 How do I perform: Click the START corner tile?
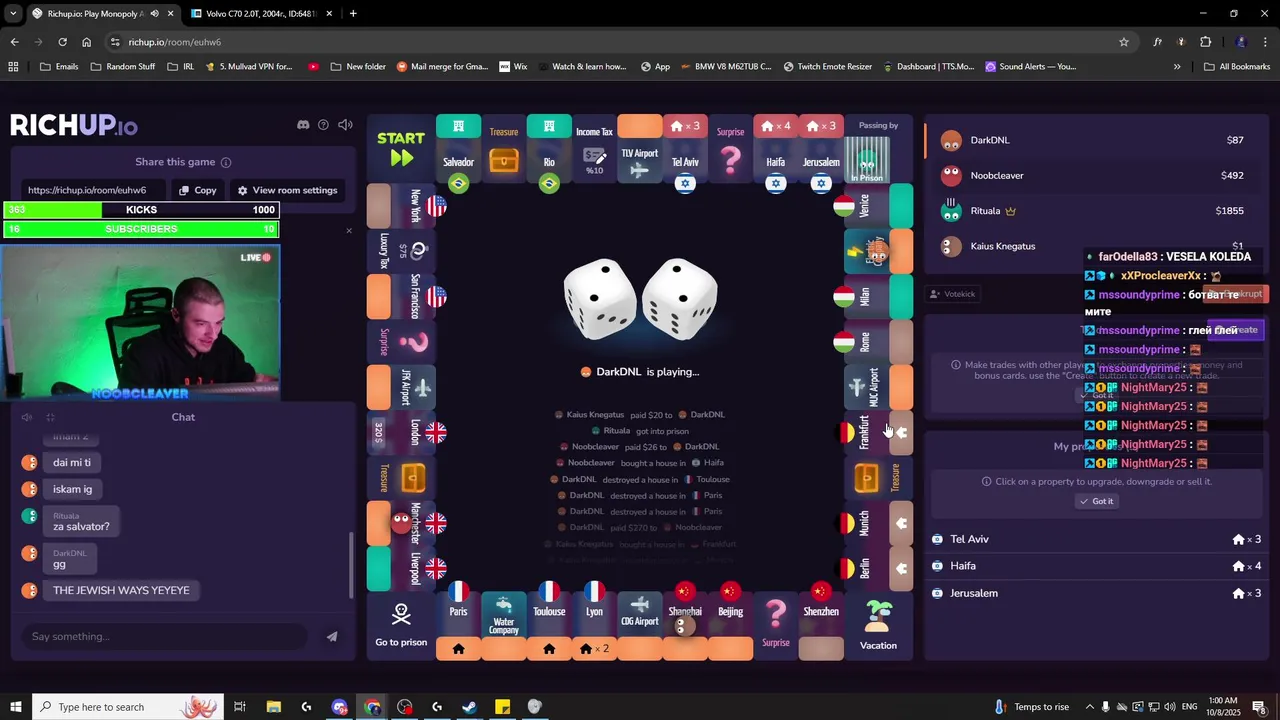pyautogui.click(x=401, y=149)
